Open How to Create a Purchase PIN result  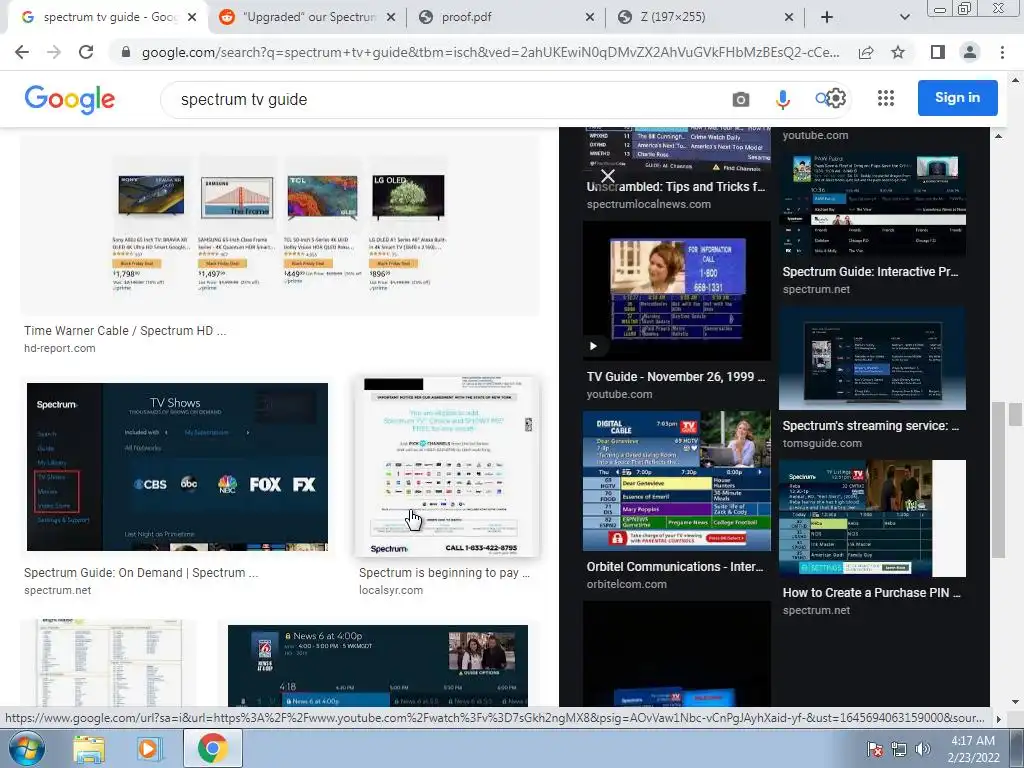pos(871,592)
